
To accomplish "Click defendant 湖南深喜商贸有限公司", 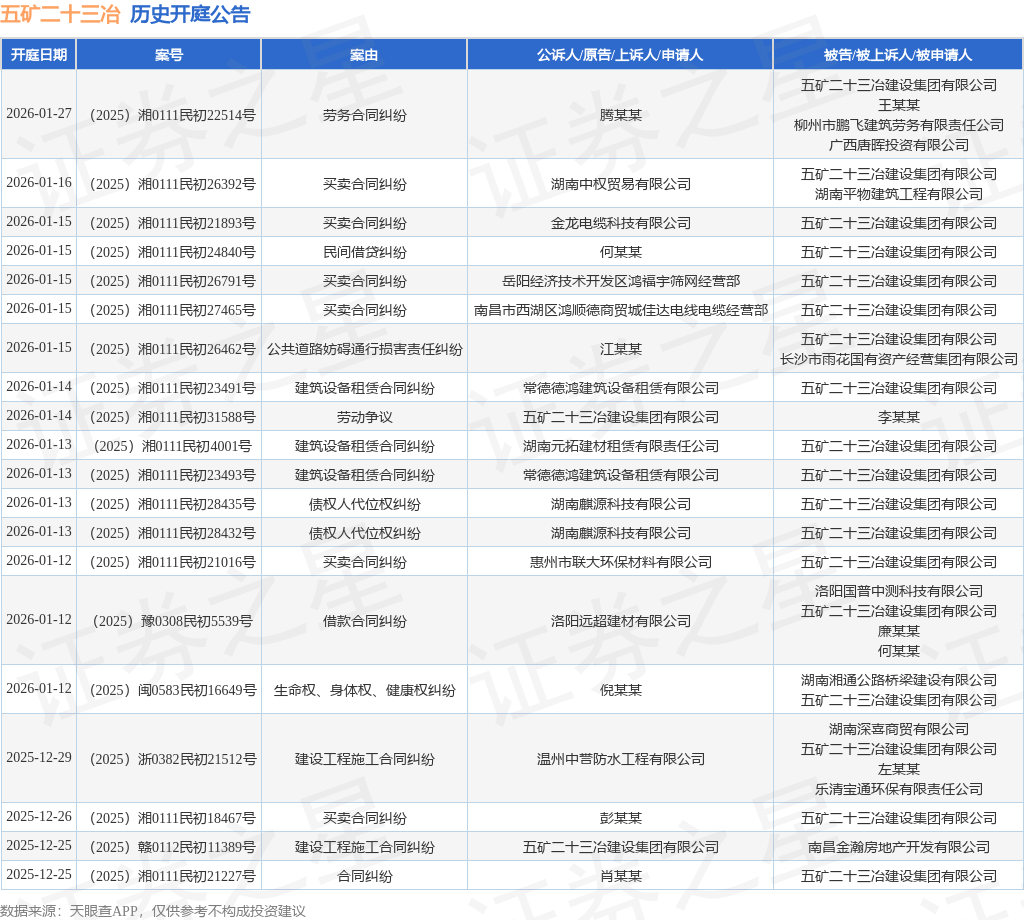I will 899,729.
